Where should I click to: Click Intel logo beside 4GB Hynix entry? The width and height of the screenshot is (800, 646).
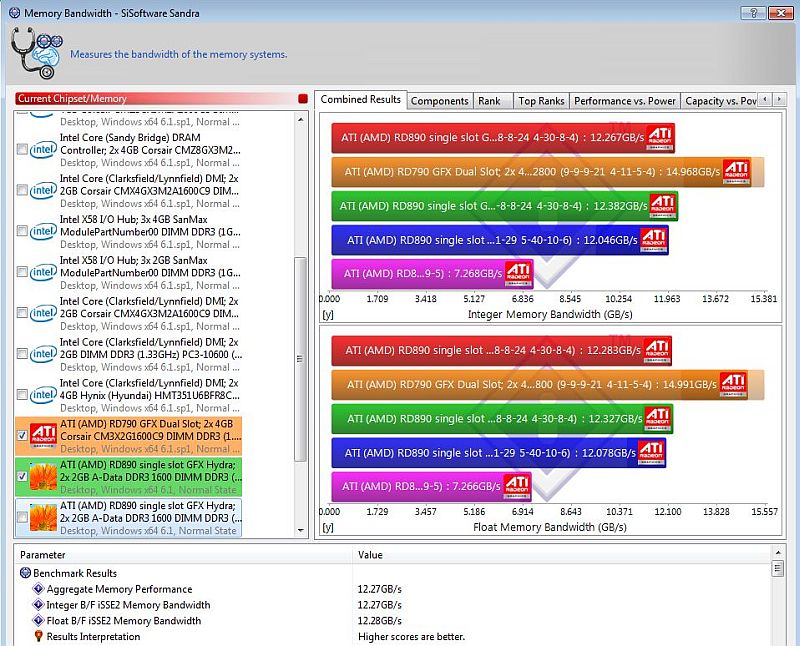pos(43,394)
